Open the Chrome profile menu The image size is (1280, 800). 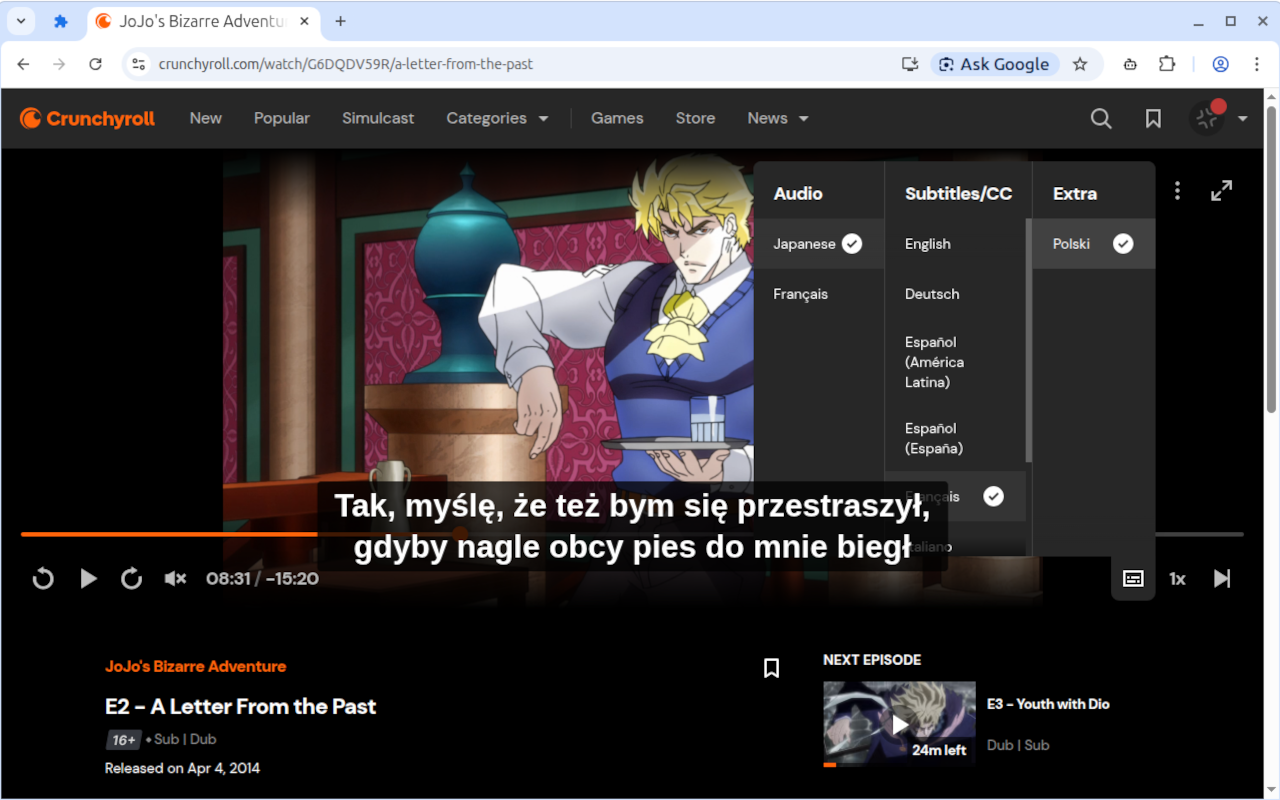[1220, 64]
